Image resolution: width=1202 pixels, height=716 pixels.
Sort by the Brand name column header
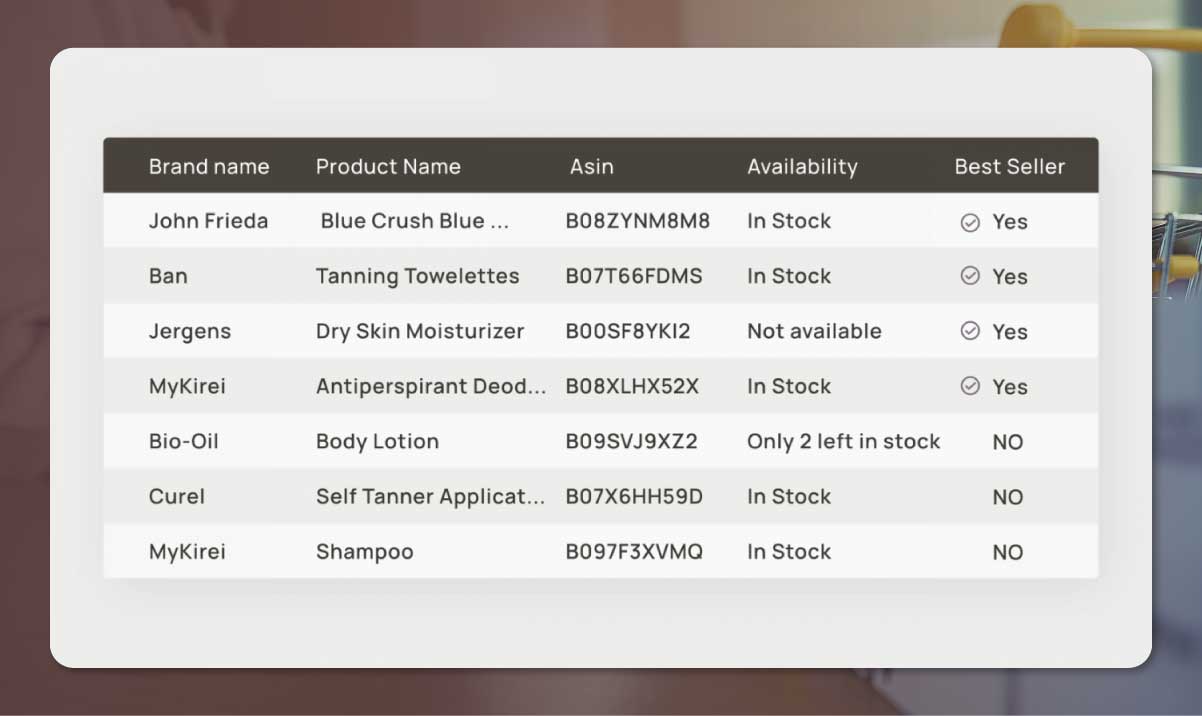coord(209,167)
